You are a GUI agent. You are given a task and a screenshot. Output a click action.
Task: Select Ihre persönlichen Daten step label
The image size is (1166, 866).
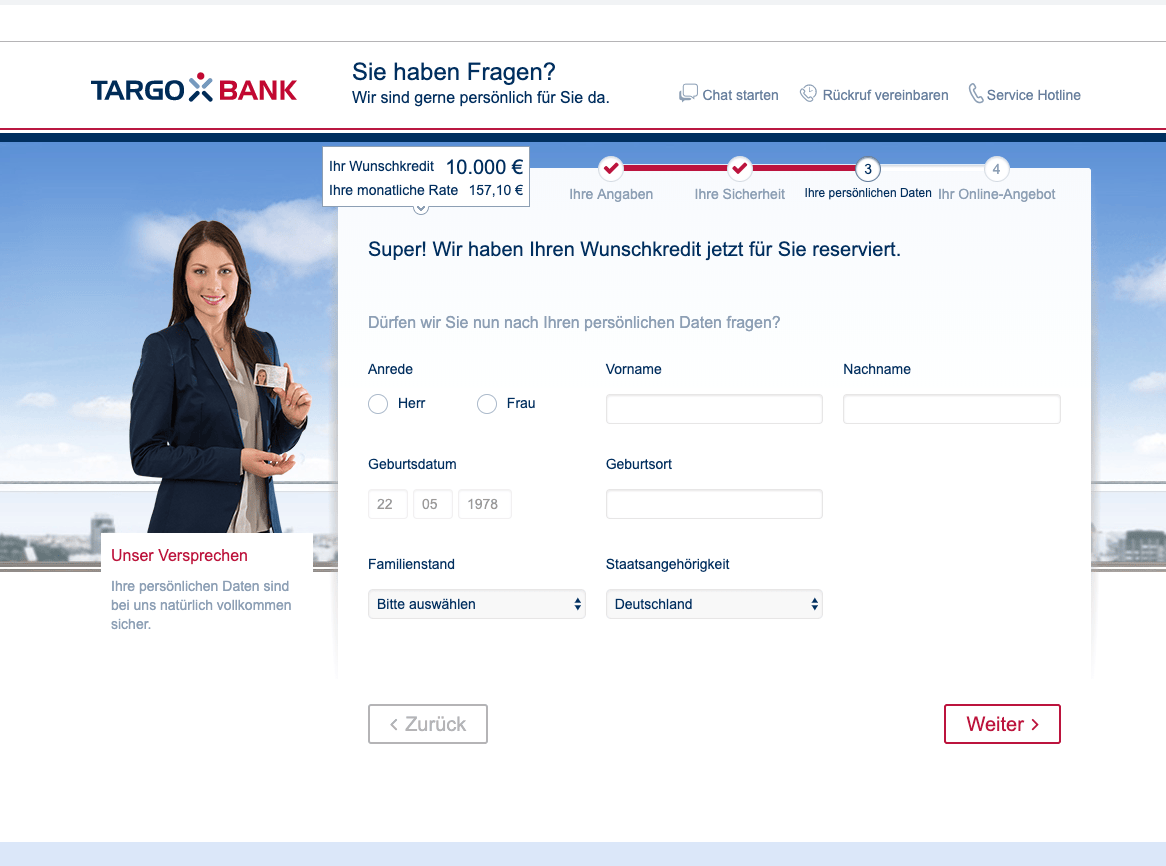pos(868,193)
